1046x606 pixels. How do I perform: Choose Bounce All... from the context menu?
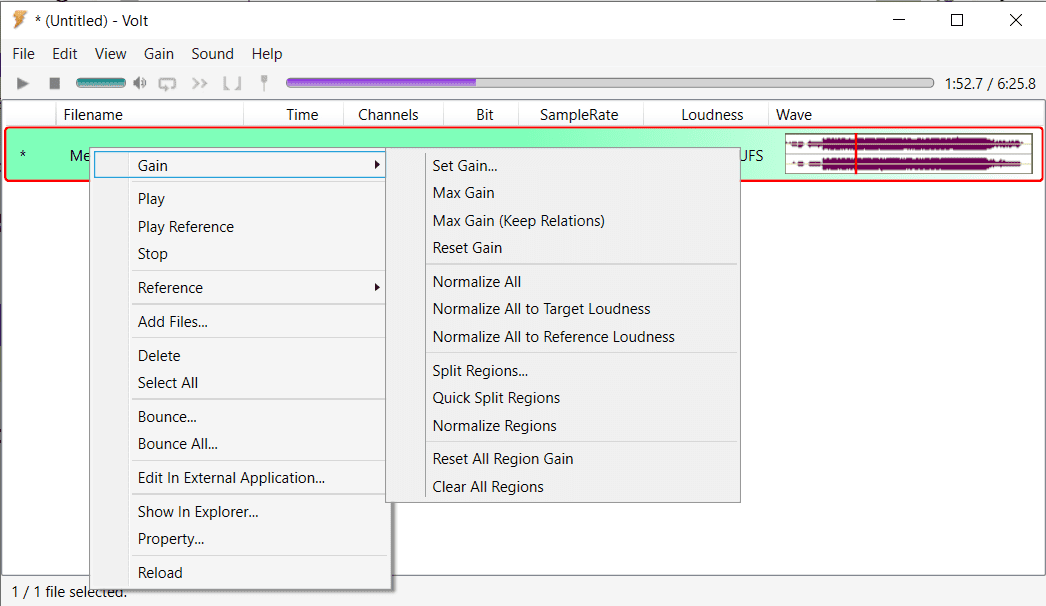coord(178,444)
